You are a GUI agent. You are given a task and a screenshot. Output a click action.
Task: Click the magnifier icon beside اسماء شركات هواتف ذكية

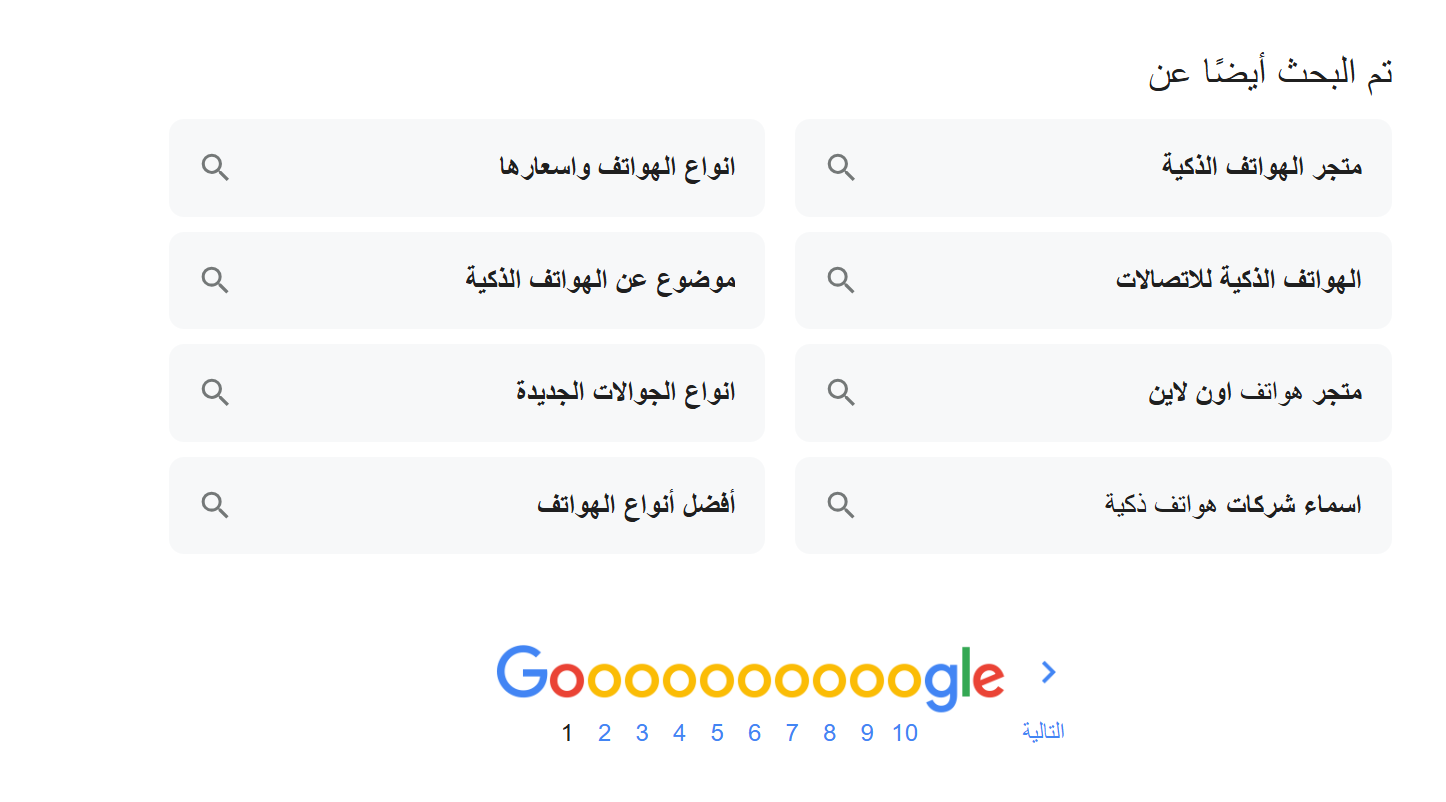[x=840, y=504]
